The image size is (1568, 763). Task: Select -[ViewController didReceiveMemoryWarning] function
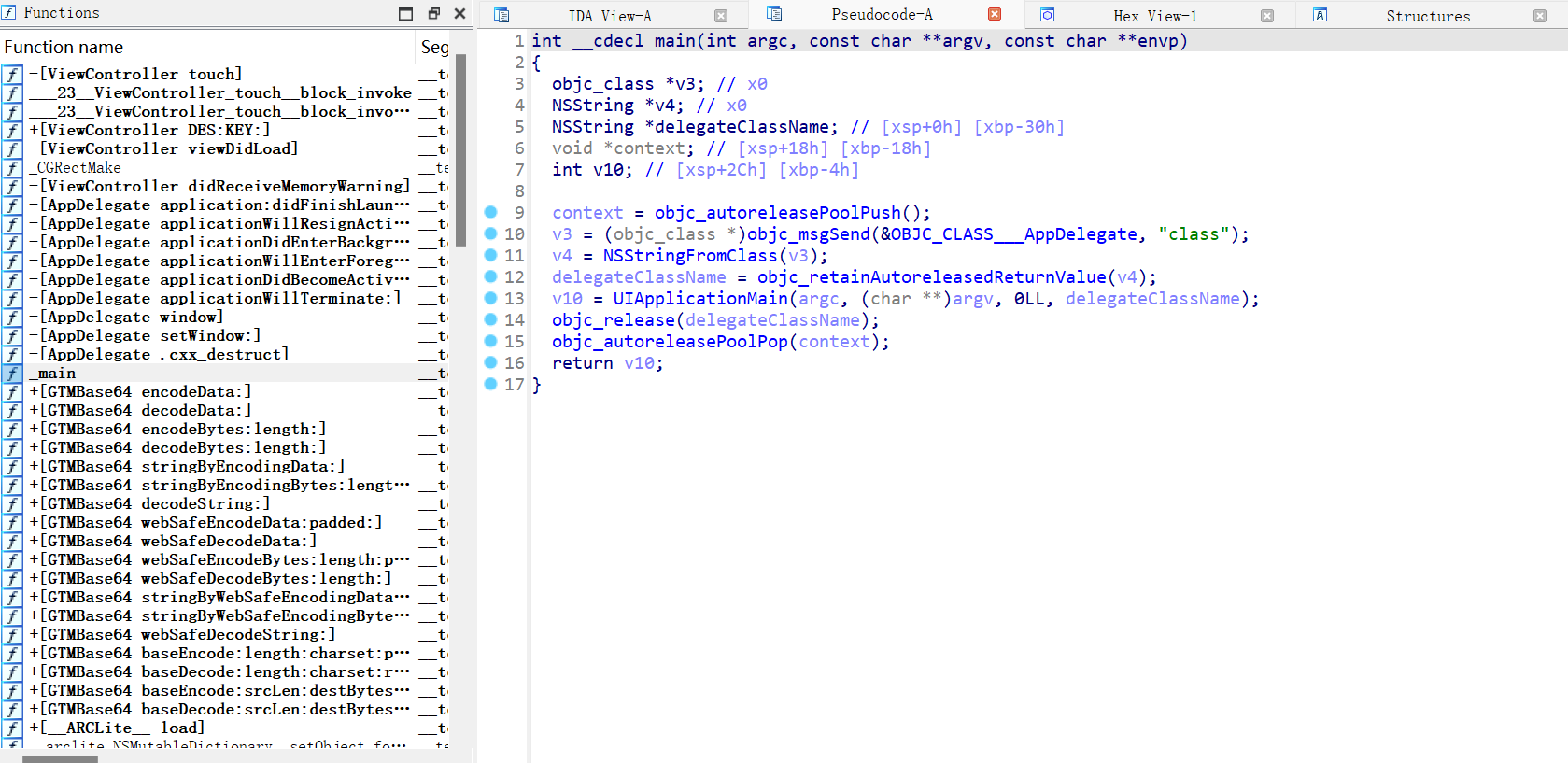click(219, 186)
